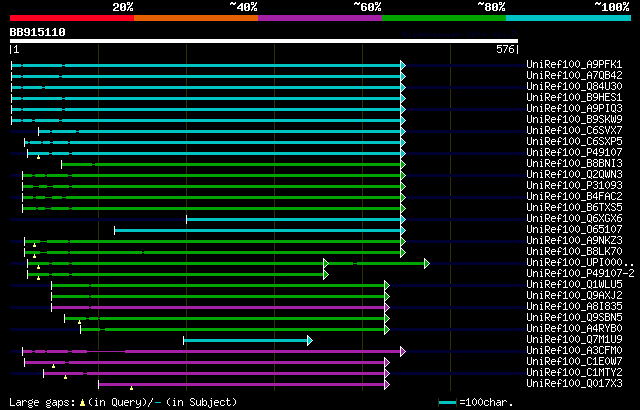Click the UniRef100_P49107 label
This screenshot has width=640, height=410.
(574, 153)
